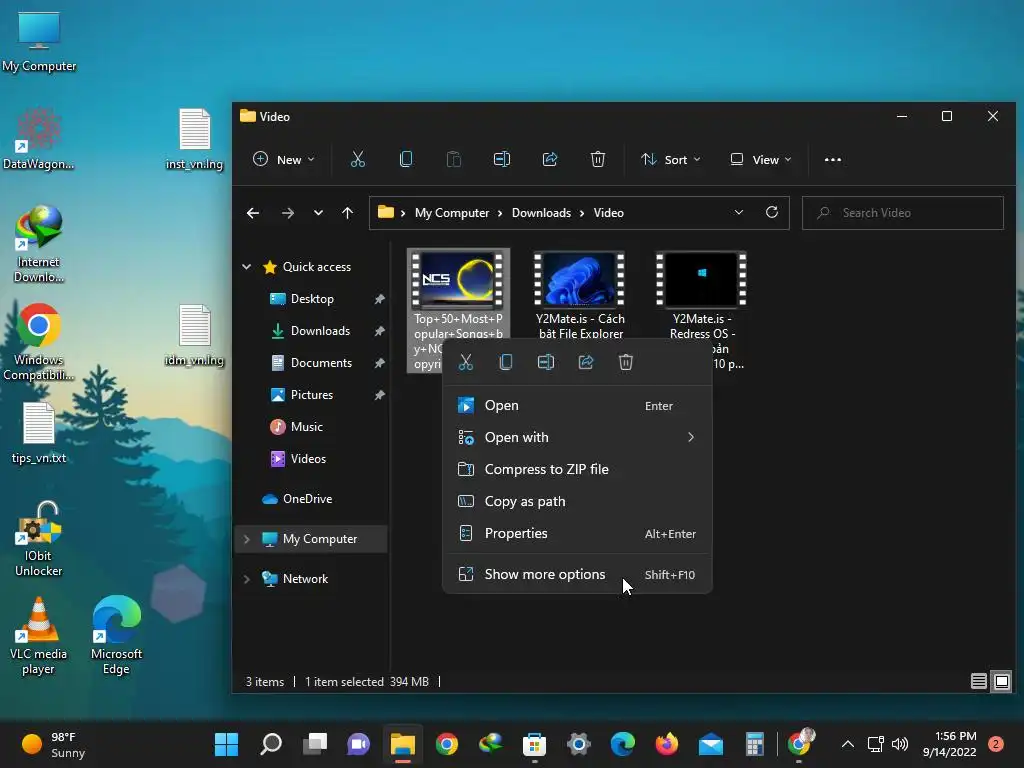Click the Copy icon in the context menu
The height and width of the screenshot is (768, 1024).
(x=505, y=362)
